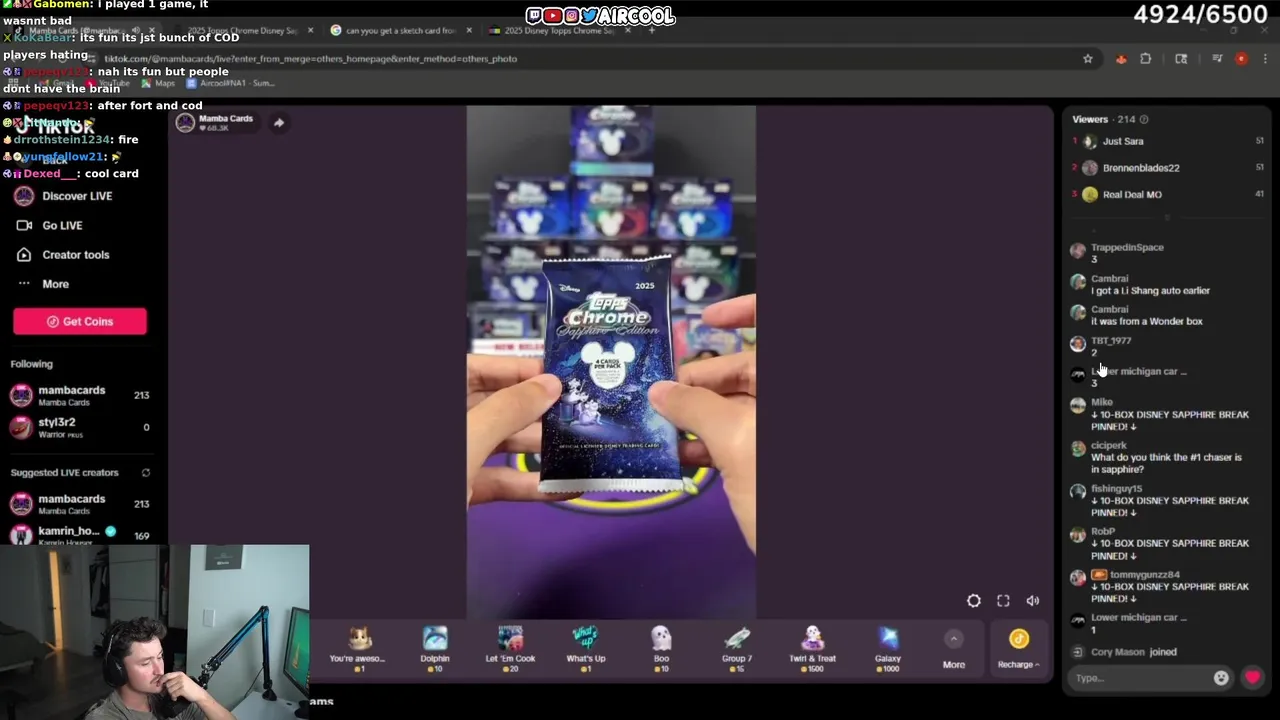This screenshot has height=720, width=1280.
Task: Send the Twirl & Treat gift
Action: [812, 647]
